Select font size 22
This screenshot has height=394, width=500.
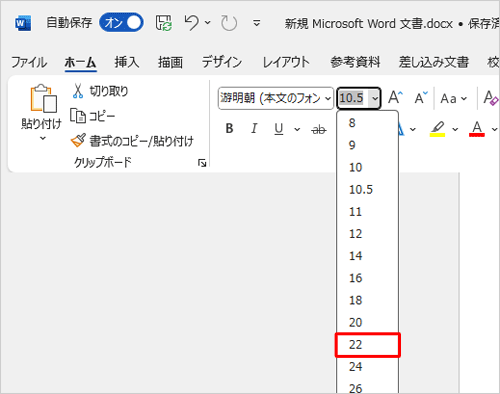(367, 345)
